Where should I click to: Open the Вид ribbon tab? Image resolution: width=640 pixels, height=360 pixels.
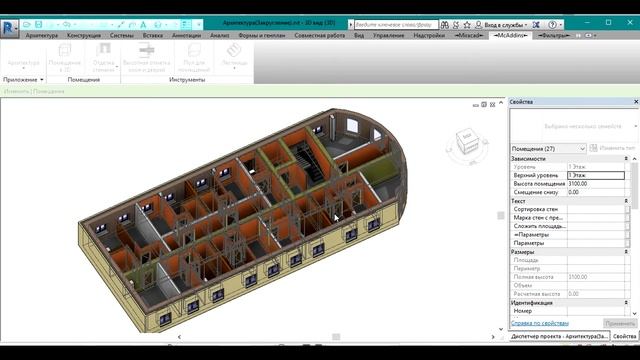tap(359, 36)
